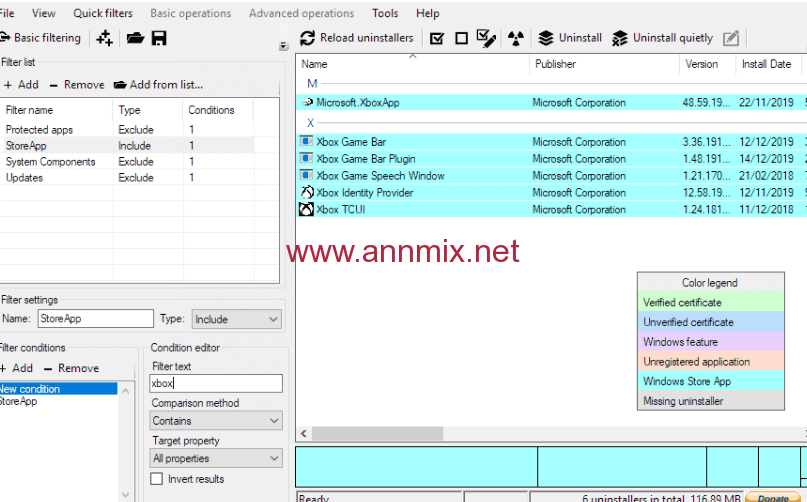Open the Quick filters menu
This screenshot has height=502, width=807.
pos(103,13)
